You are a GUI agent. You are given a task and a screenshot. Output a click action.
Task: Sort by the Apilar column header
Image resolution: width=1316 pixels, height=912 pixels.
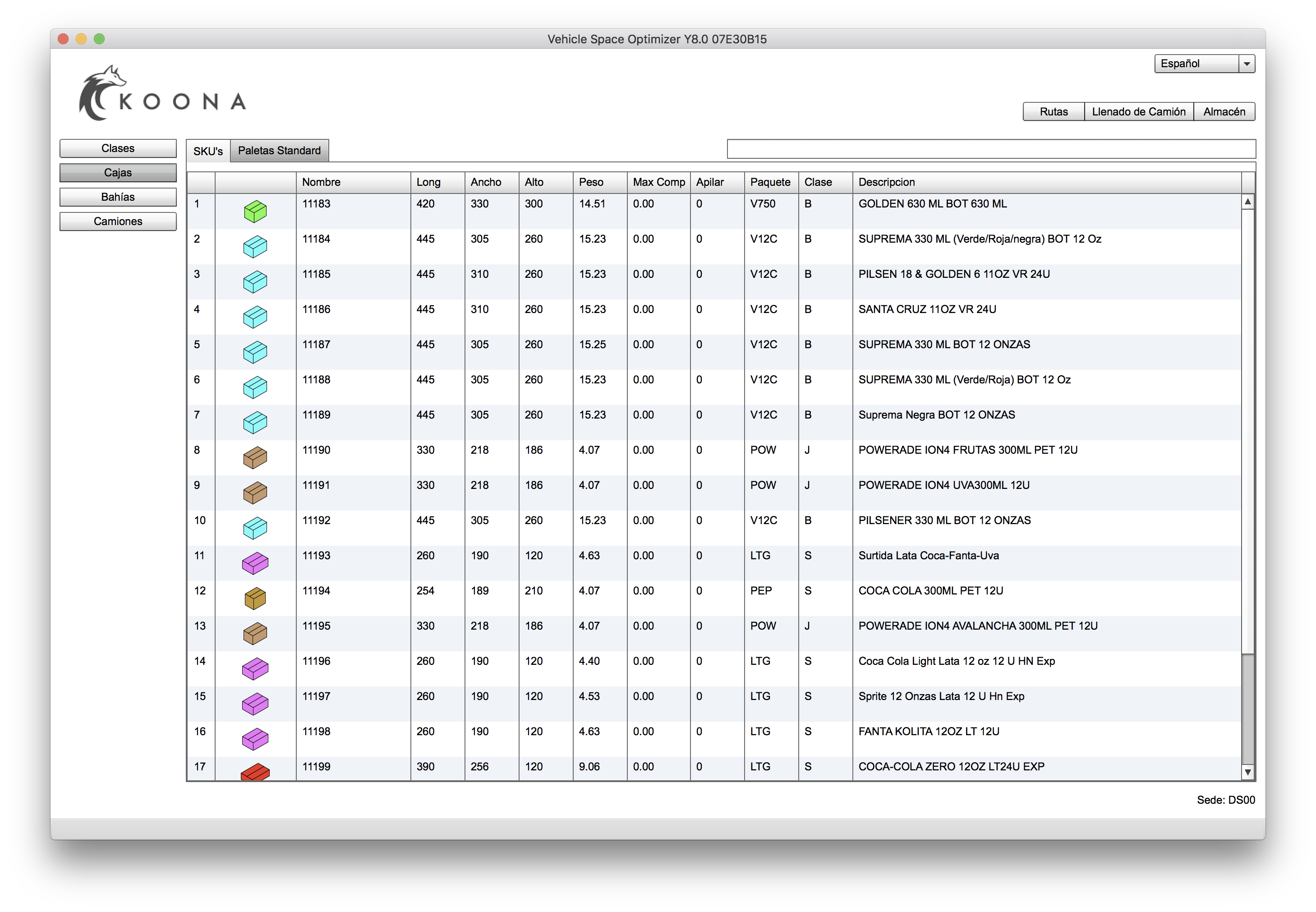717,182
